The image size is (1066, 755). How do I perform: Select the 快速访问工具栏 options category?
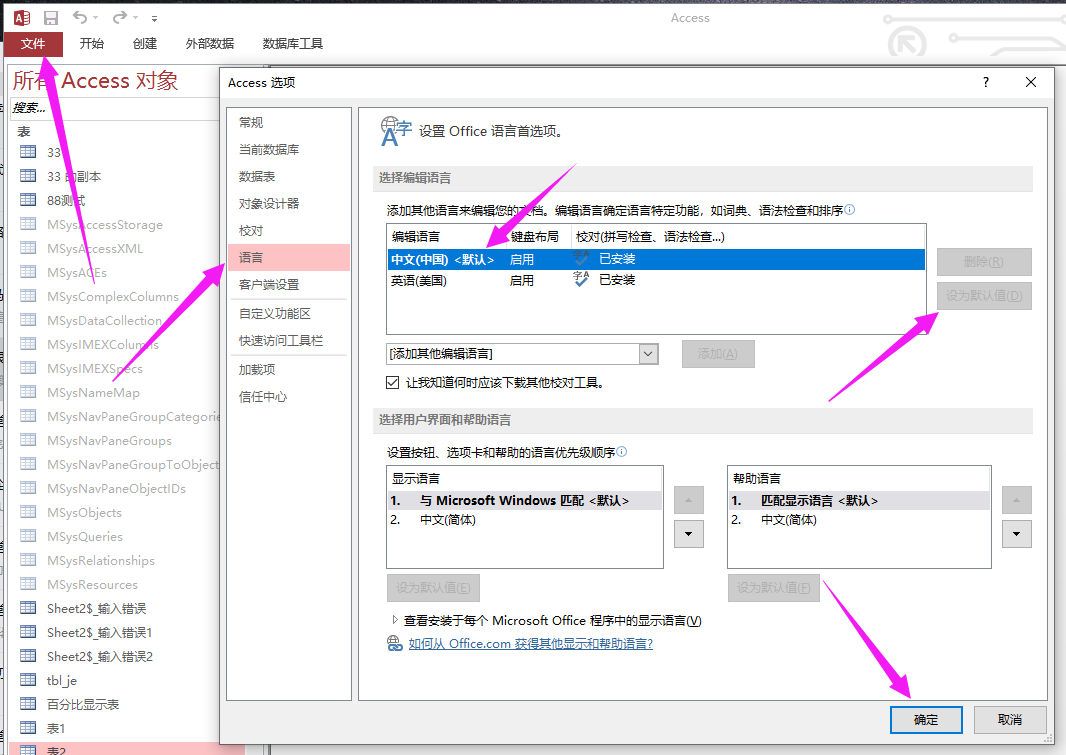288,340
